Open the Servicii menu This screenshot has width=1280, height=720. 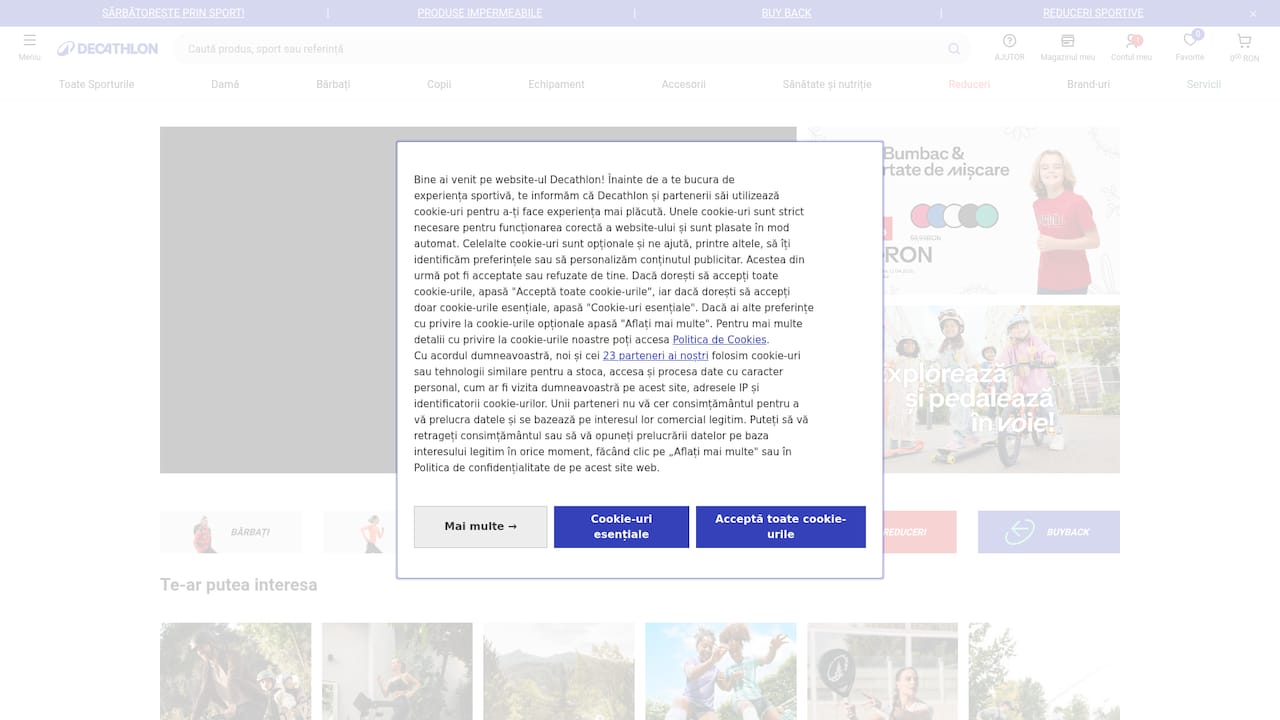point(1204,84)
